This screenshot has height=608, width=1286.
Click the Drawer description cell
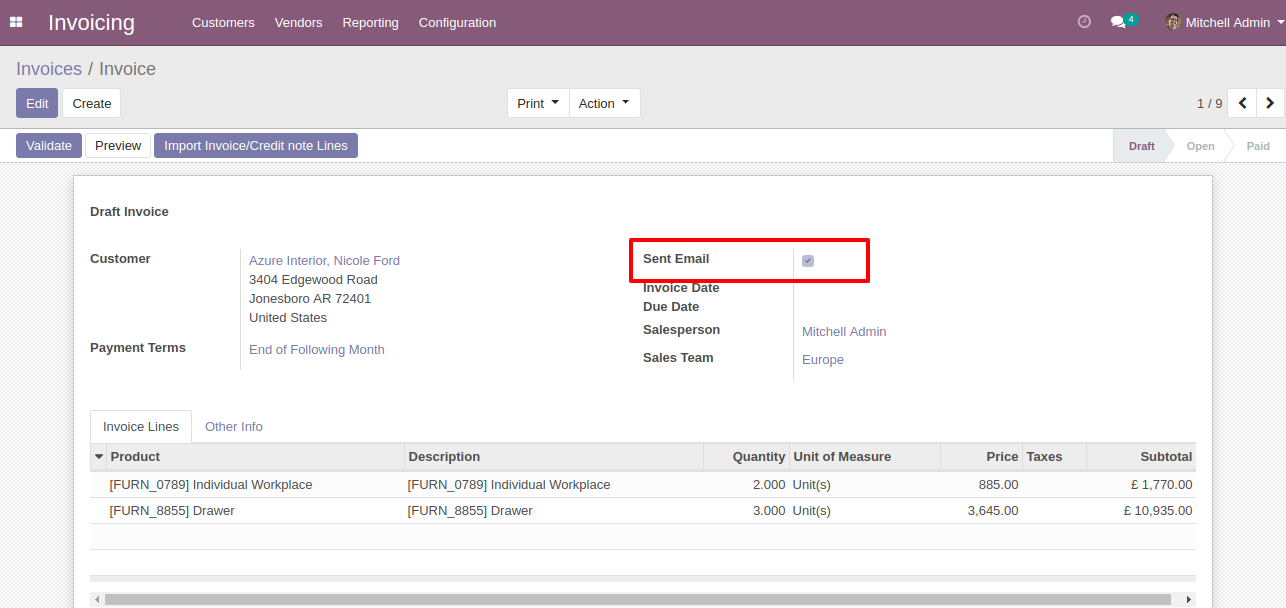pos(554,510)
